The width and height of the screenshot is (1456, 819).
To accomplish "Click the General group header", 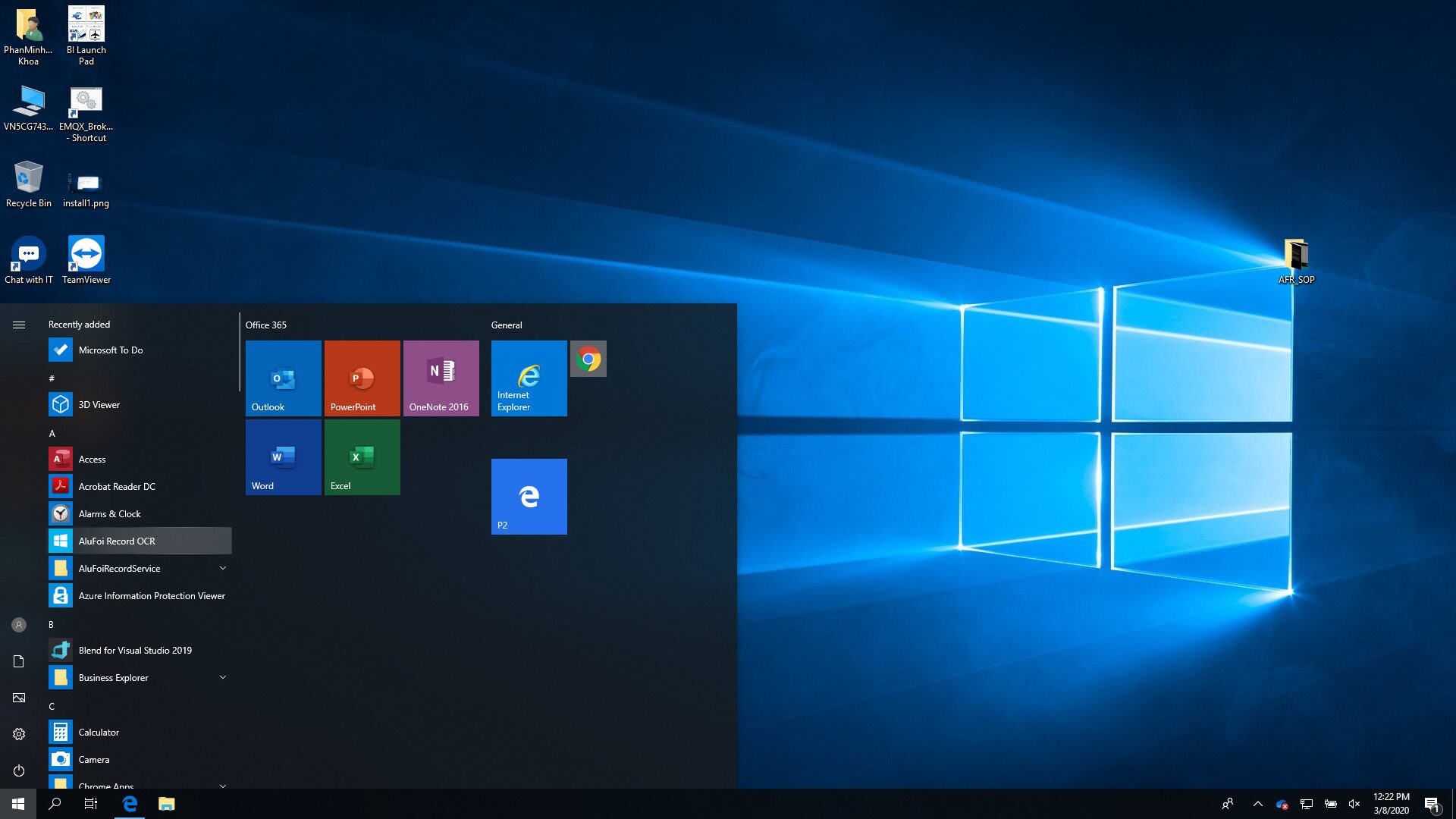I will 507,325.
